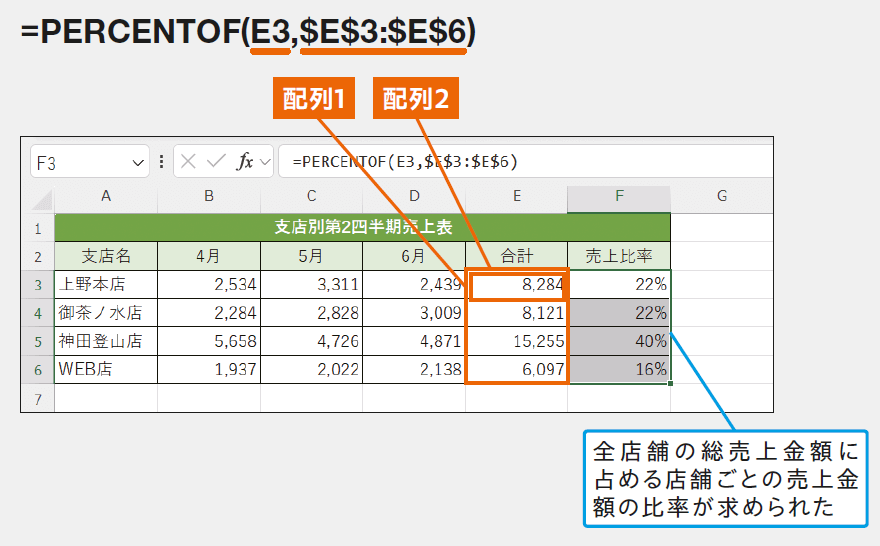The width and height of the screenshot is (880, 546).
Task: Click the fill handle at selection corner
Action: (671, 383)
